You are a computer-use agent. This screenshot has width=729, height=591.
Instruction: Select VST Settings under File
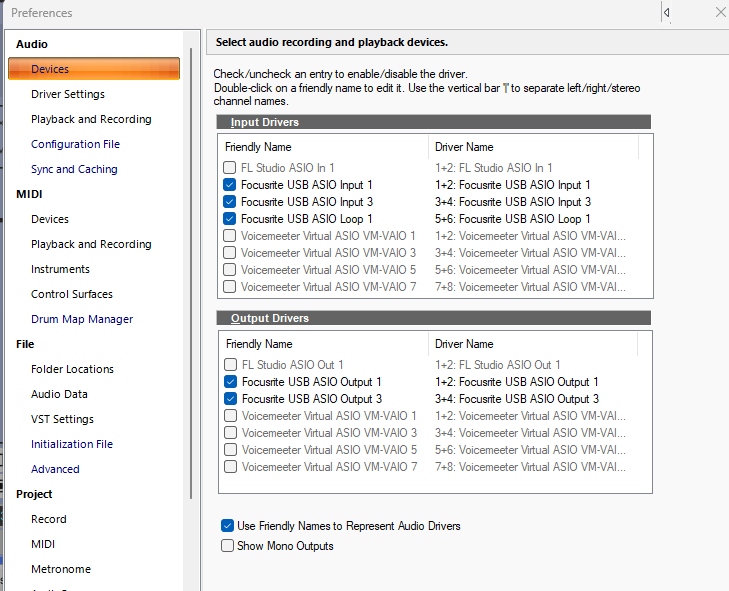(62, 419)
